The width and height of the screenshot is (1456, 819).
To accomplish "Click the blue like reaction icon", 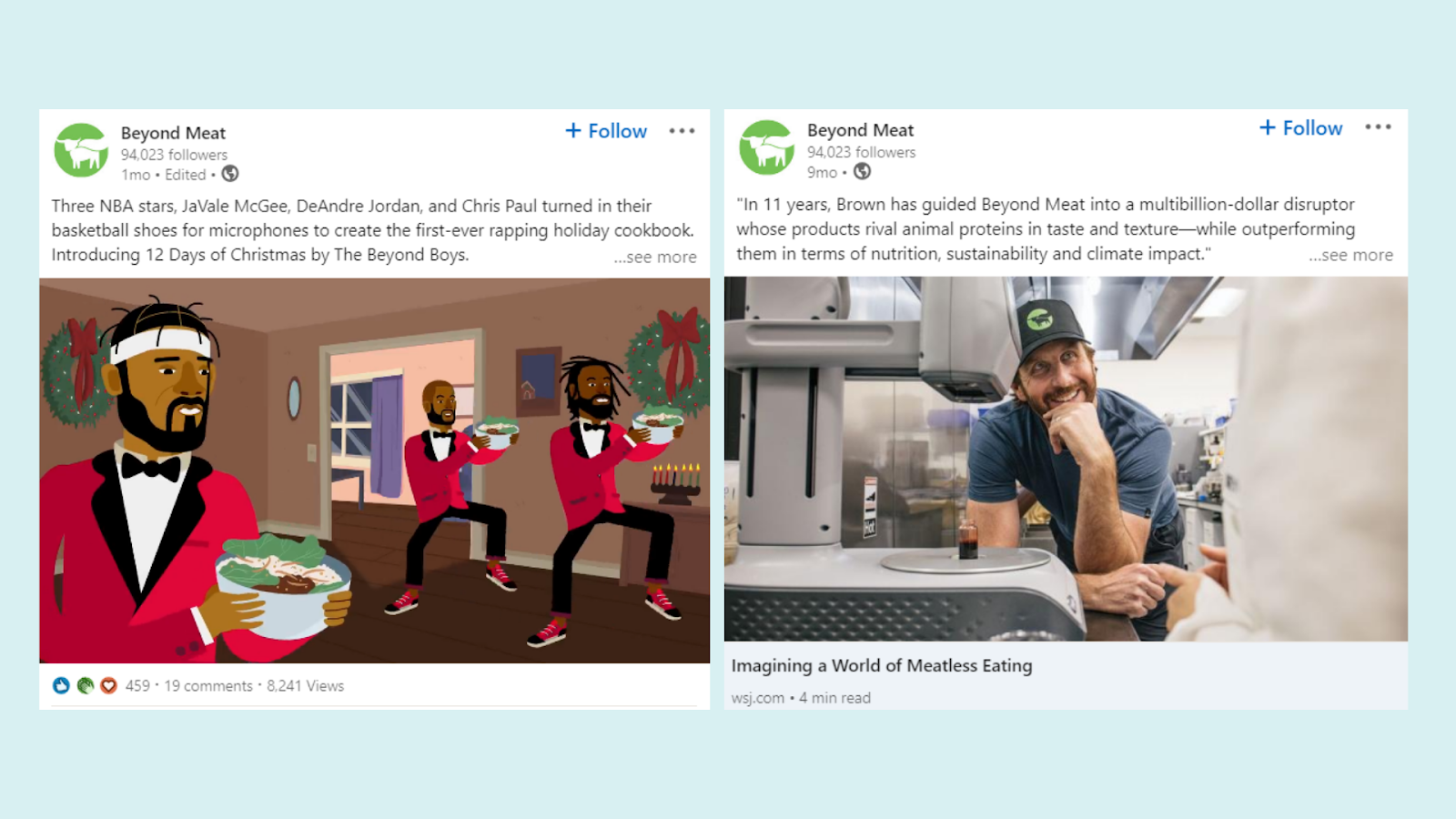I will pyautogui.click(x=61, y=685).
